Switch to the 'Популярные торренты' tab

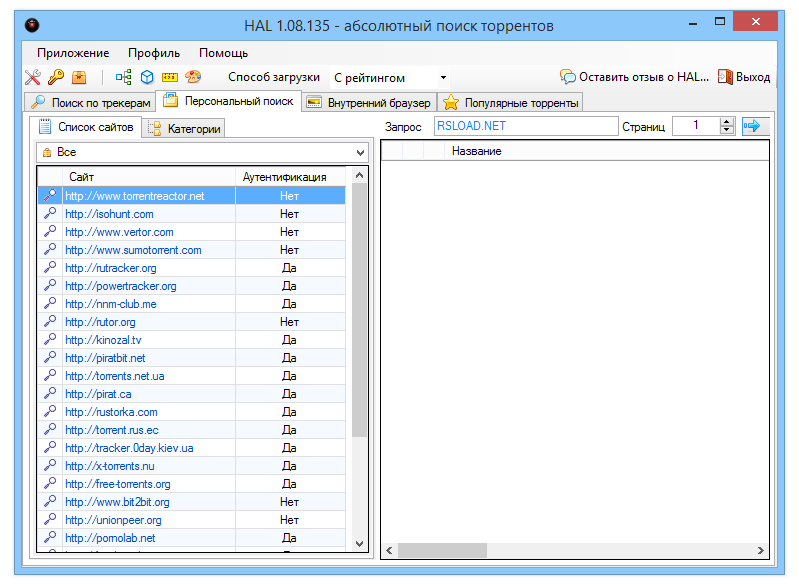click(511, 103)
